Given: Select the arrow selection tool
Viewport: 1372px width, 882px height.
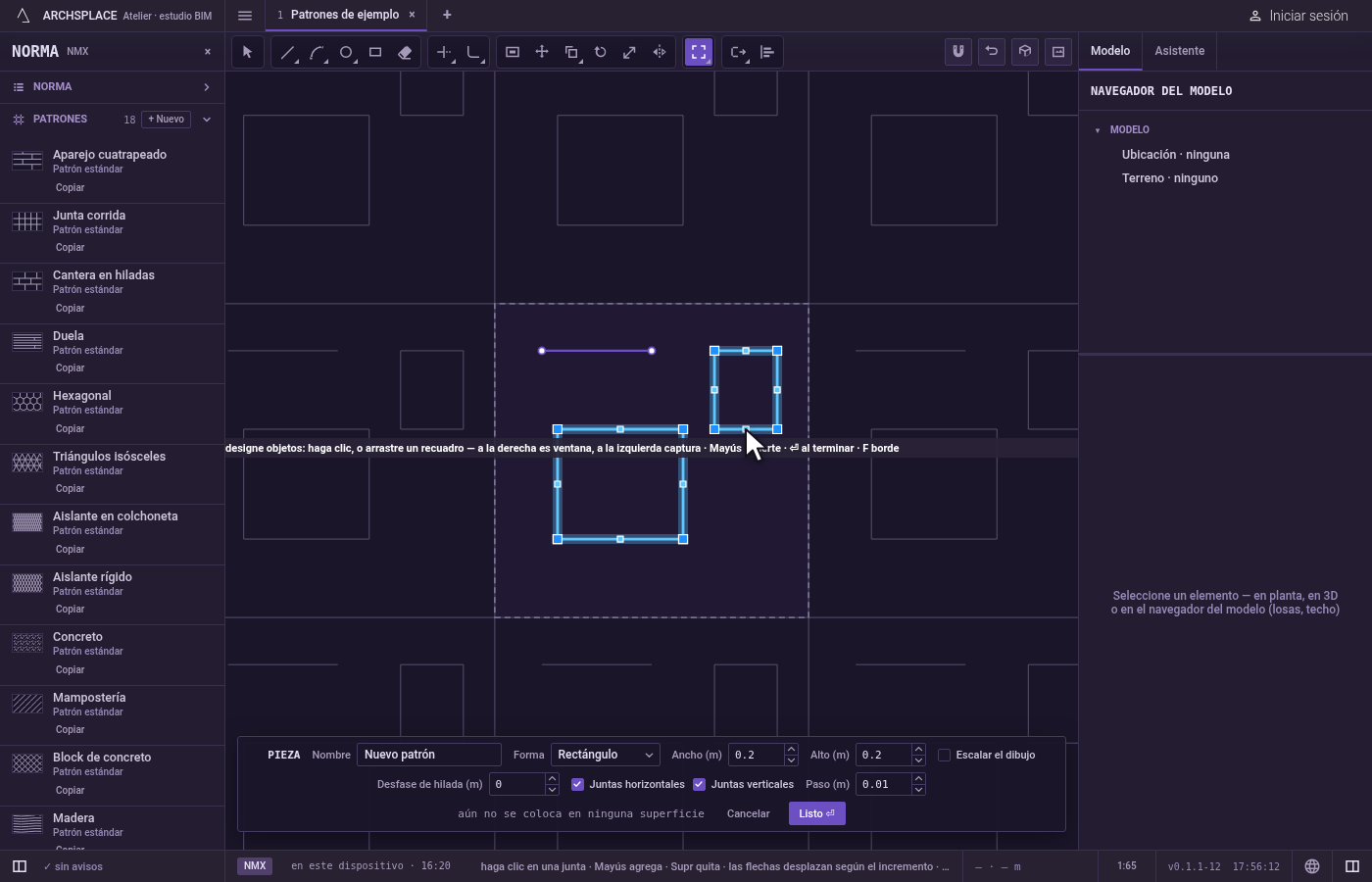Looking at the screenshot, I should tap(247, 52).
